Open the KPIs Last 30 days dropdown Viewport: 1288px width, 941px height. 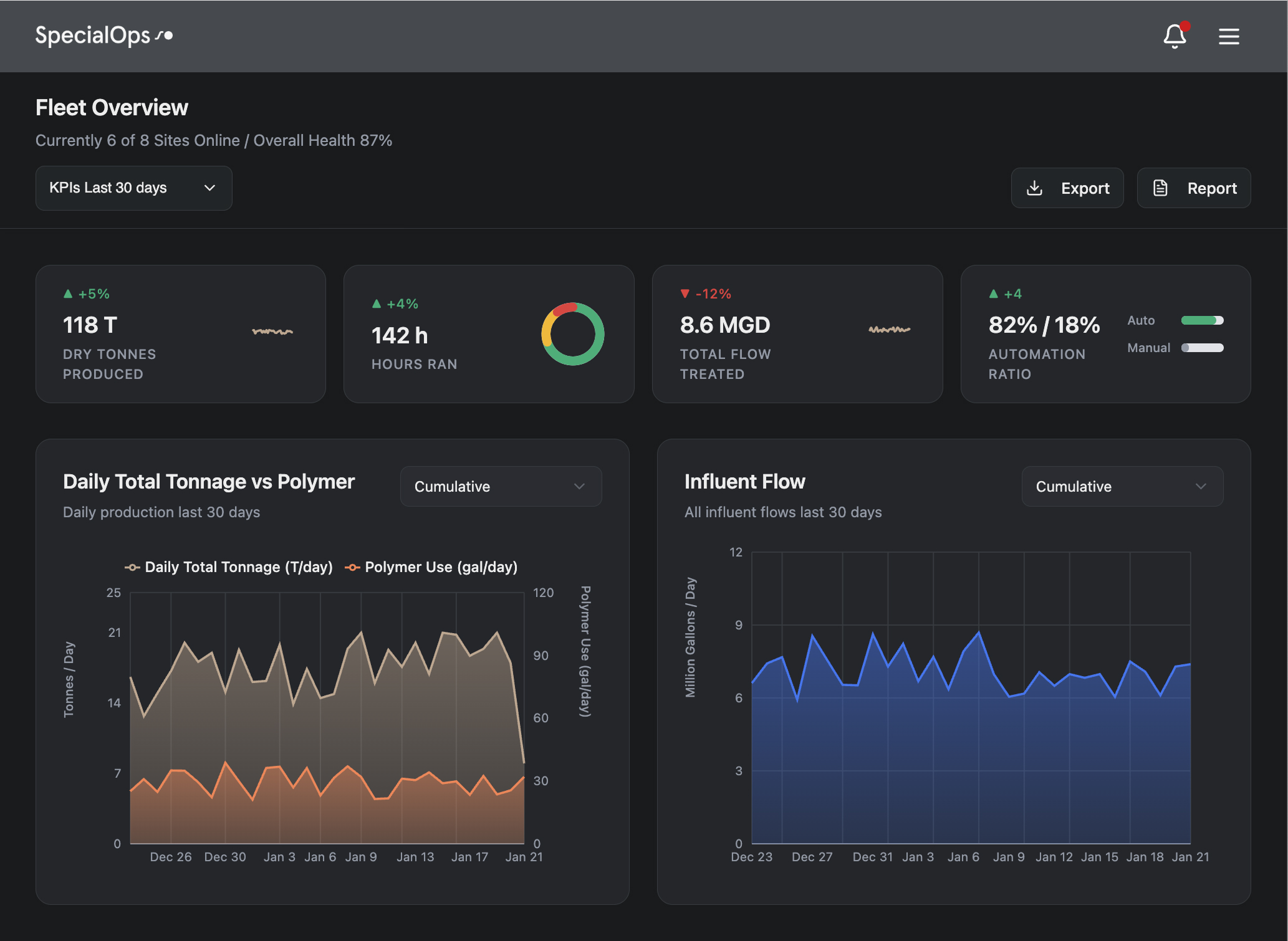coord(133,188)
